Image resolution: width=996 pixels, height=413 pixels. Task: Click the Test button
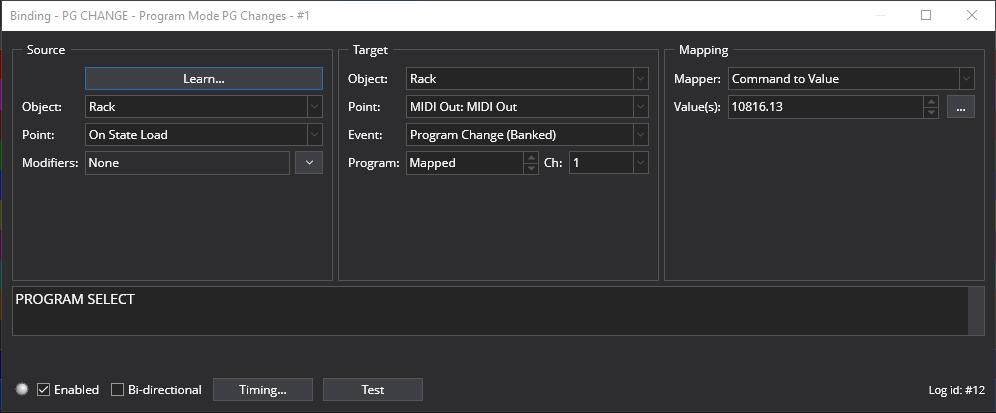tap(373, 389)
